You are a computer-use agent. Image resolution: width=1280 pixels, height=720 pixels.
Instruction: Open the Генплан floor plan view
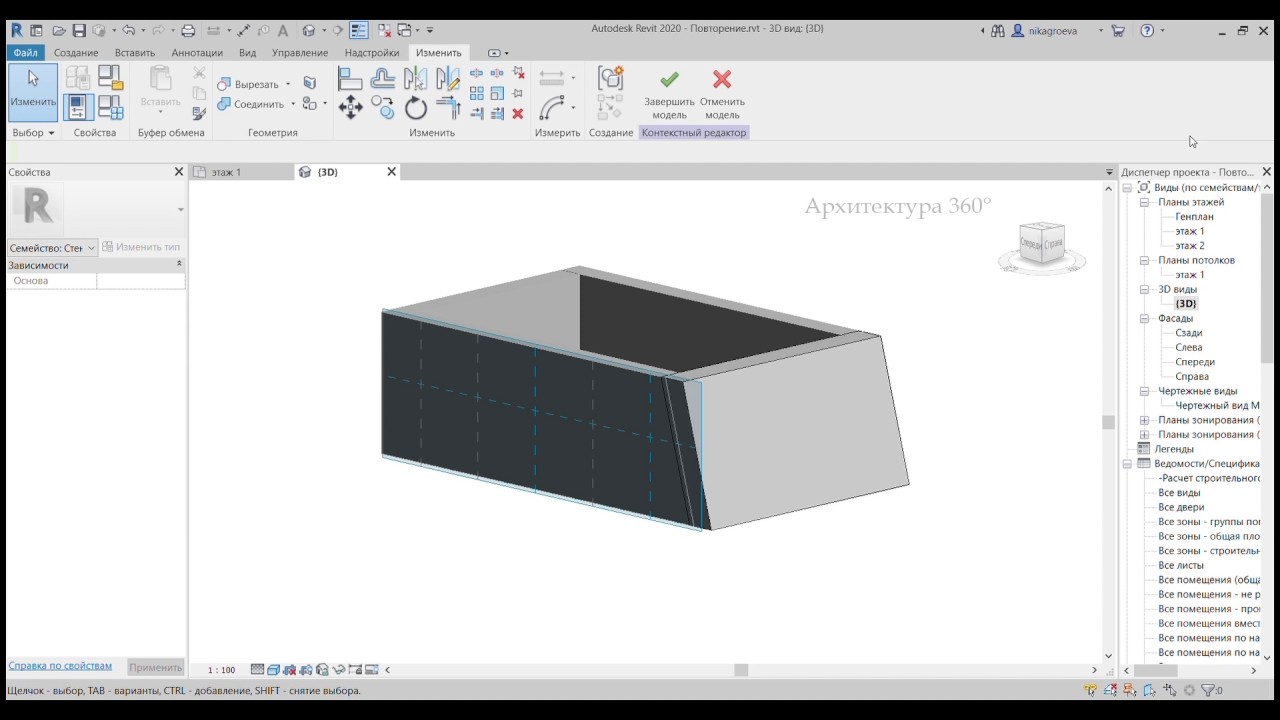(1194, 216)
